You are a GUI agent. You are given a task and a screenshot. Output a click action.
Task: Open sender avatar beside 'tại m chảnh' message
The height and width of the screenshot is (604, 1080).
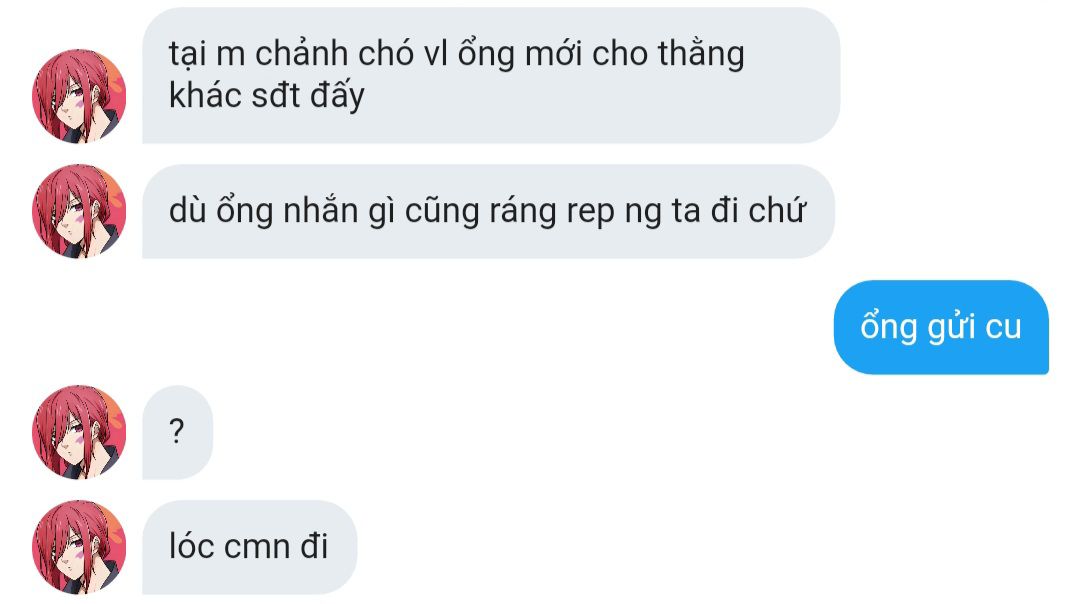tap(79, 96)
